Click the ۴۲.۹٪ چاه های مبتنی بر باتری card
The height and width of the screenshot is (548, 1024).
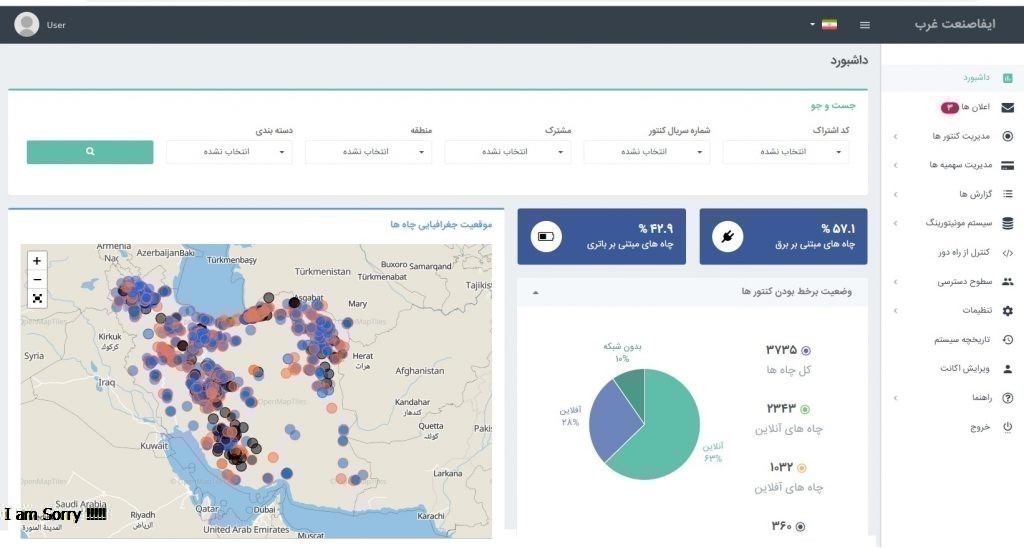pyautogui.click(x=601, y=236)
